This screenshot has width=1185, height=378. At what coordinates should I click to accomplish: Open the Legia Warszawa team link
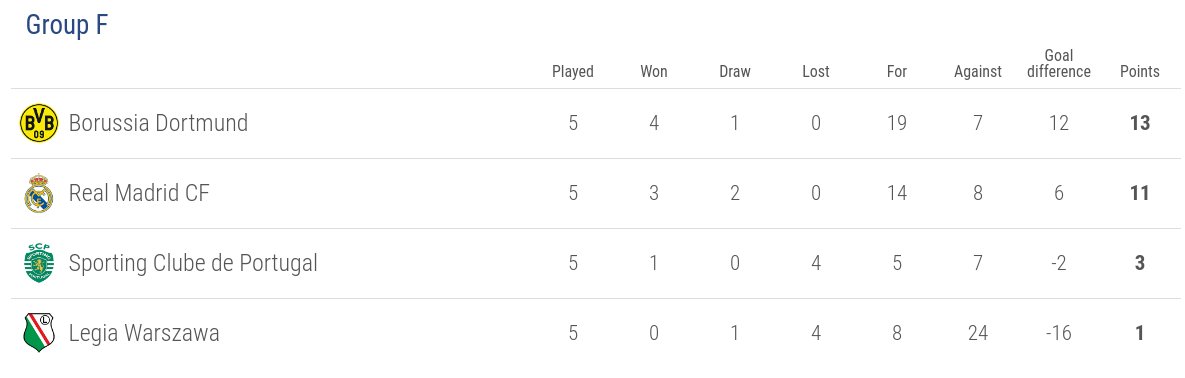[144, 333]
